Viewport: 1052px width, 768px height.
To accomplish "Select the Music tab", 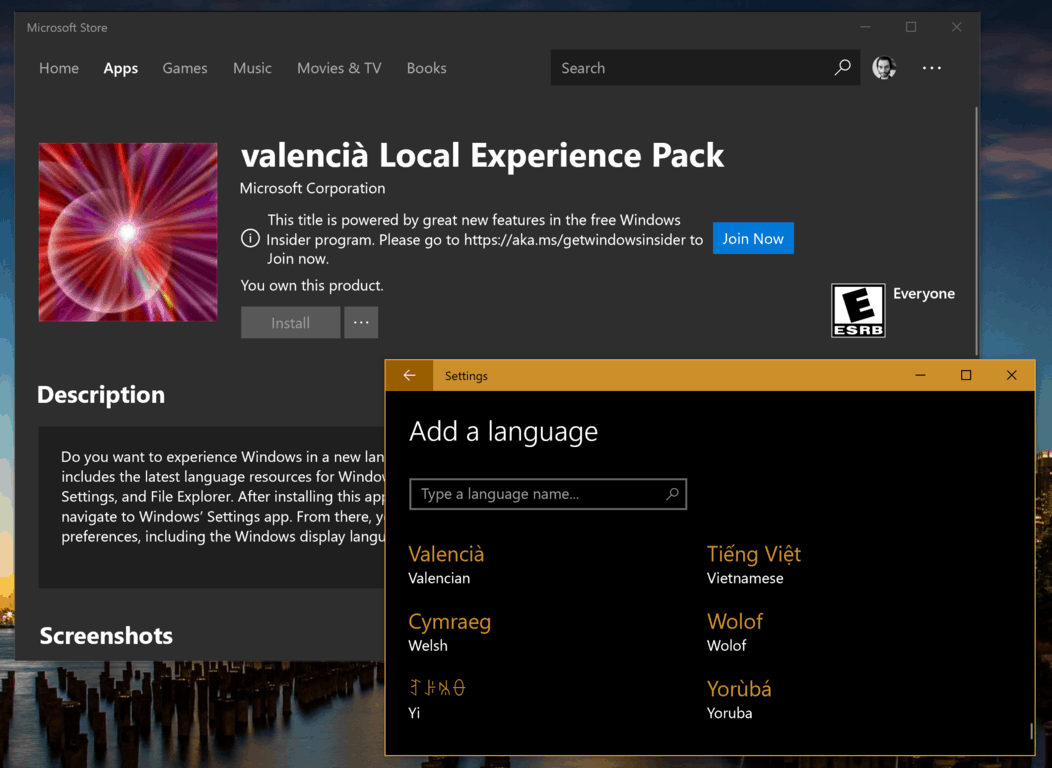I will (x=252, y=68).
